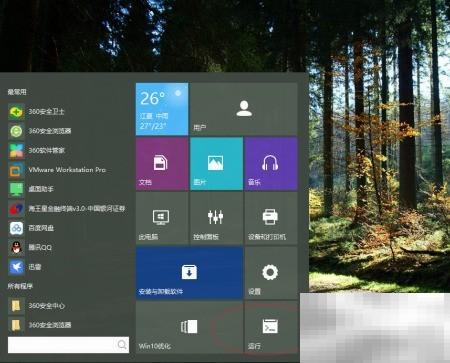Open the 音乐 music tile
Screen dimensions: 450x363
click(x=271, y=164)
